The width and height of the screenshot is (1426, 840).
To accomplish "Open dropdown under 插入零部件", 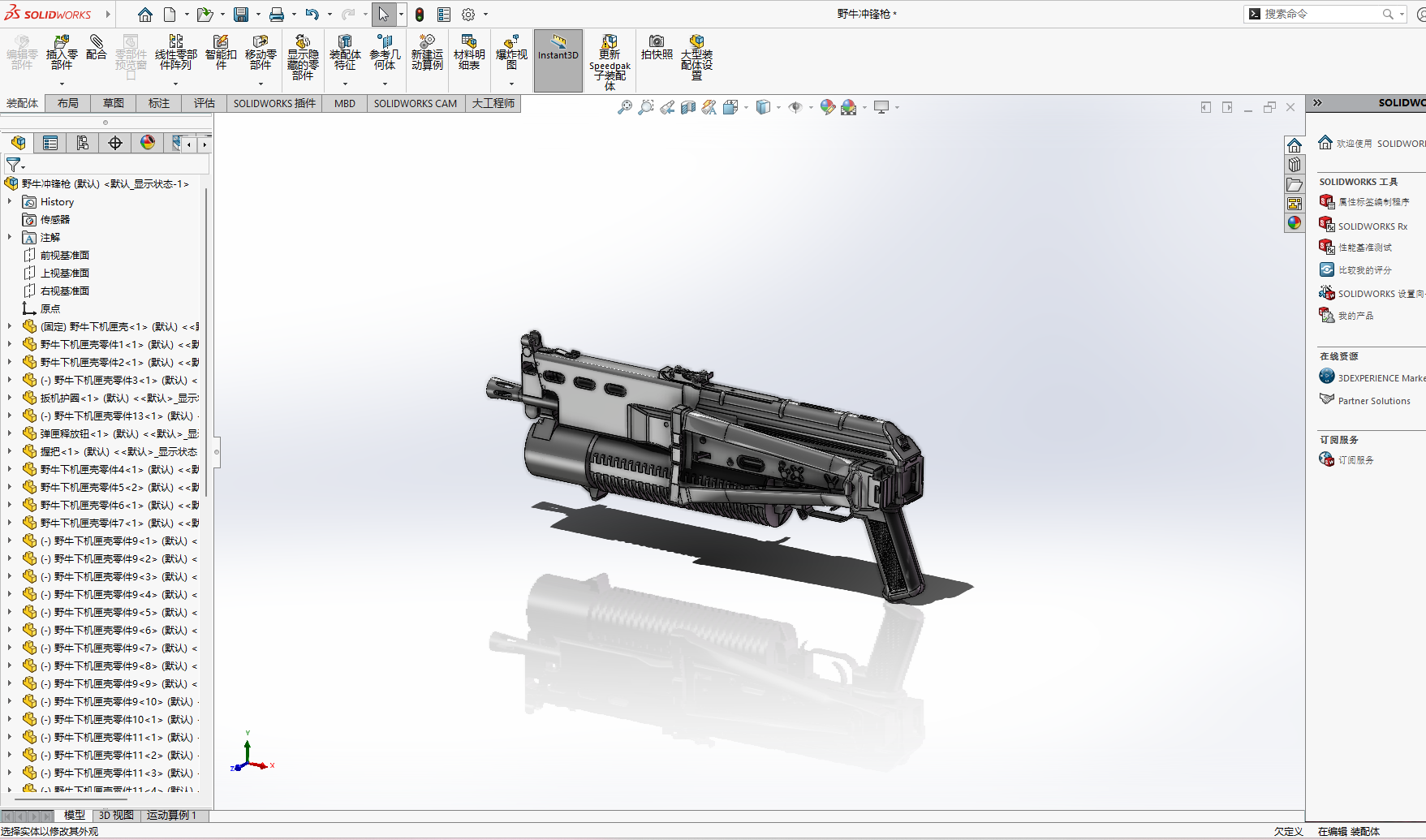I will pos(62,84).
